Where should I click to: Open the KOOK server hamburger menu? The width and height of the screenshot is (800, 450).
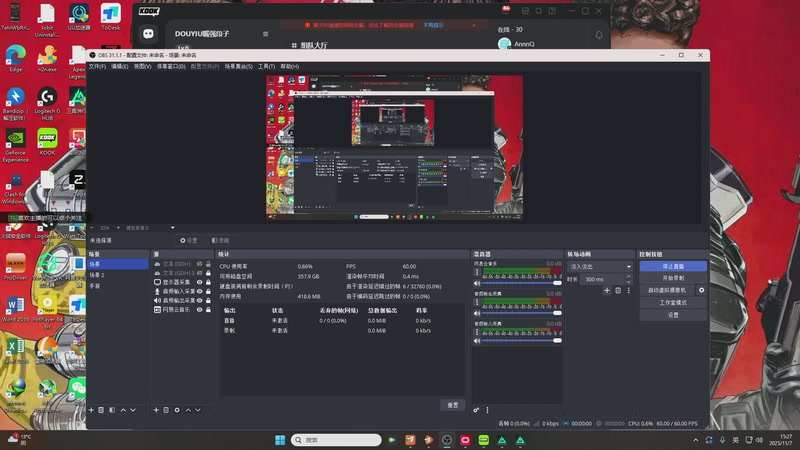click(265, 34)
